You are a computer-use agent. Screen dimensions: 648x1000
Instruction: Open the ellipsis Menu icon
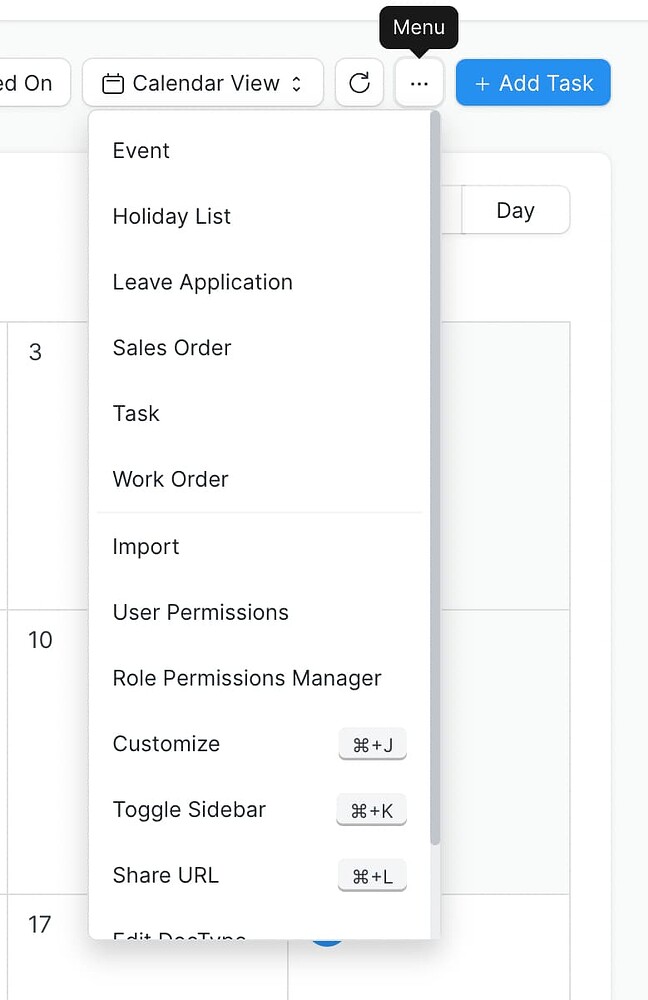(x=419, y=83)
